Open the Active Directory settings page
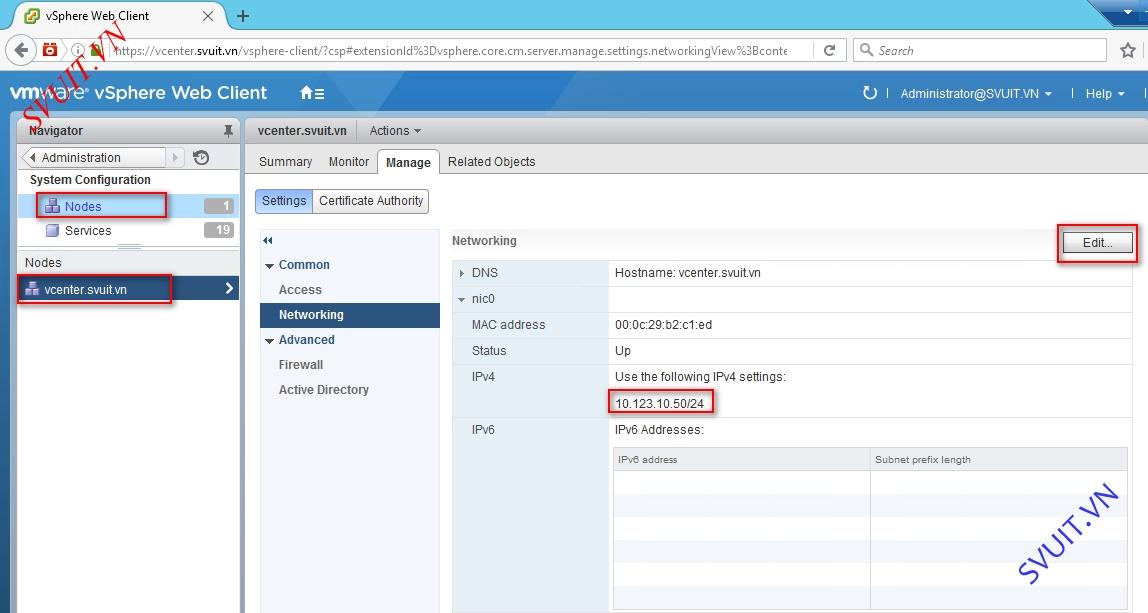Screen dimensions: 1148x613 point(324,390)
